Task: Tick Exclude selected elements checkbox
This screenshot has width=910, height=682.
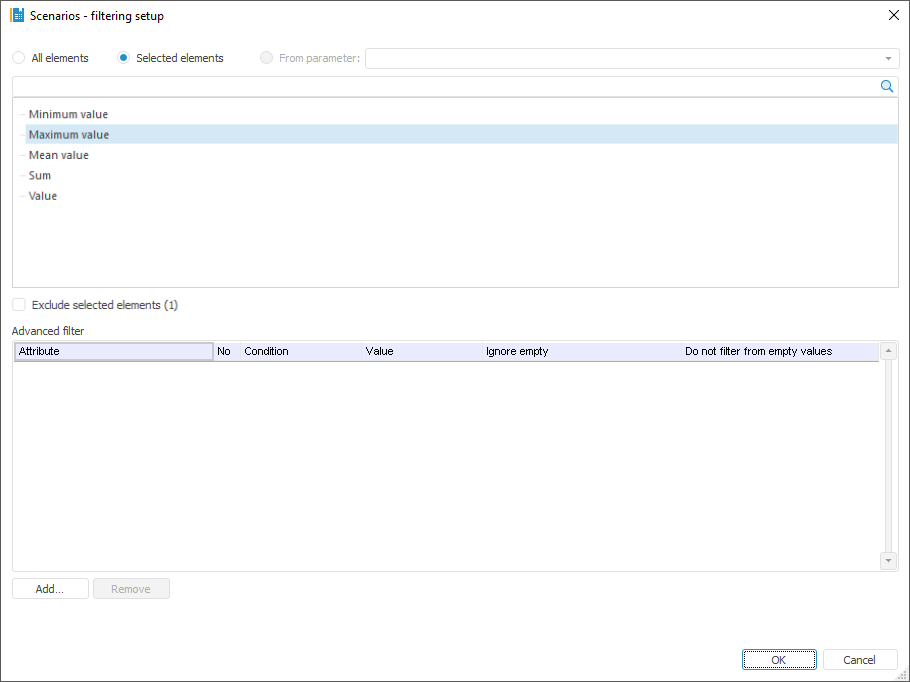Action: 19,305
